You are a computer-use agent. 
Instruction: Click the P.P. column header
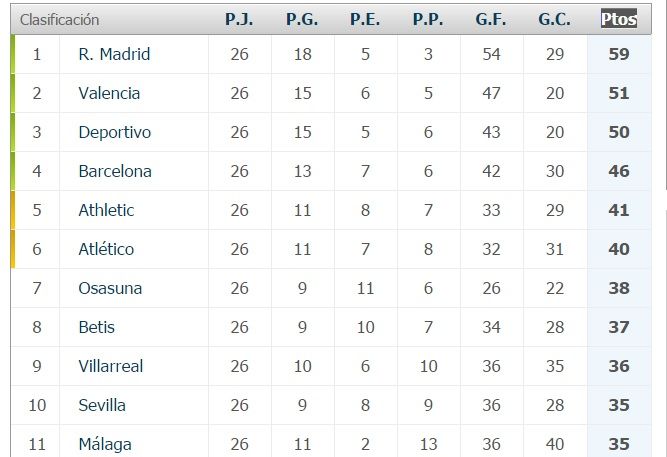(428, 19)
